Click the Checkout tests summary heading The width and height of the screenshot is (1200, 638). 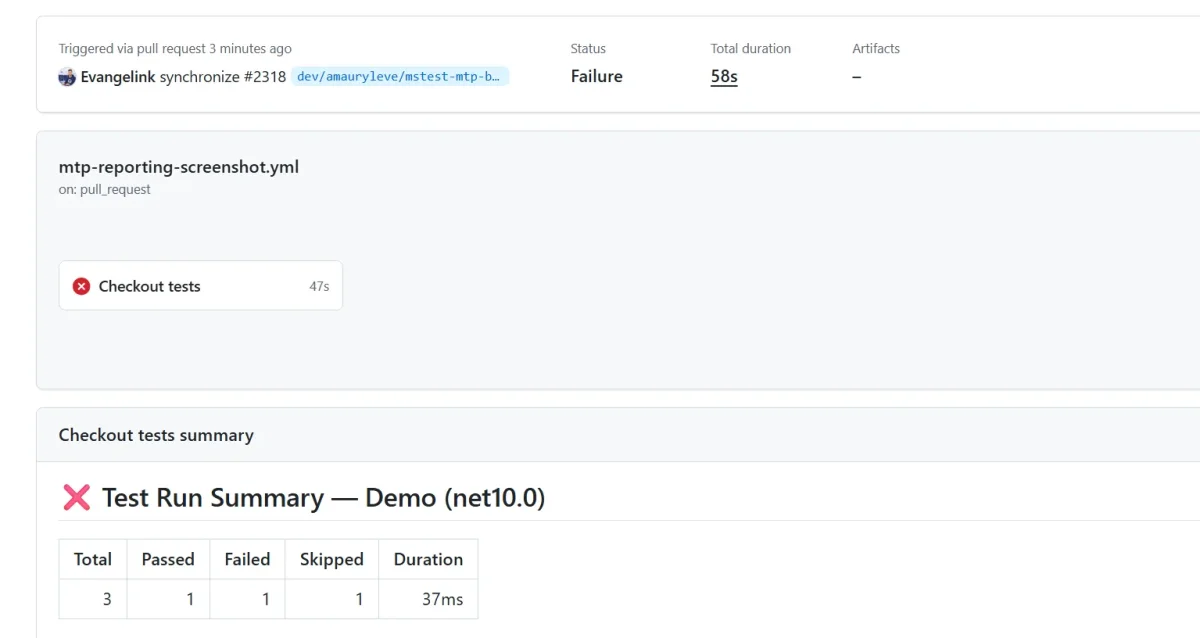click(156, 435)
